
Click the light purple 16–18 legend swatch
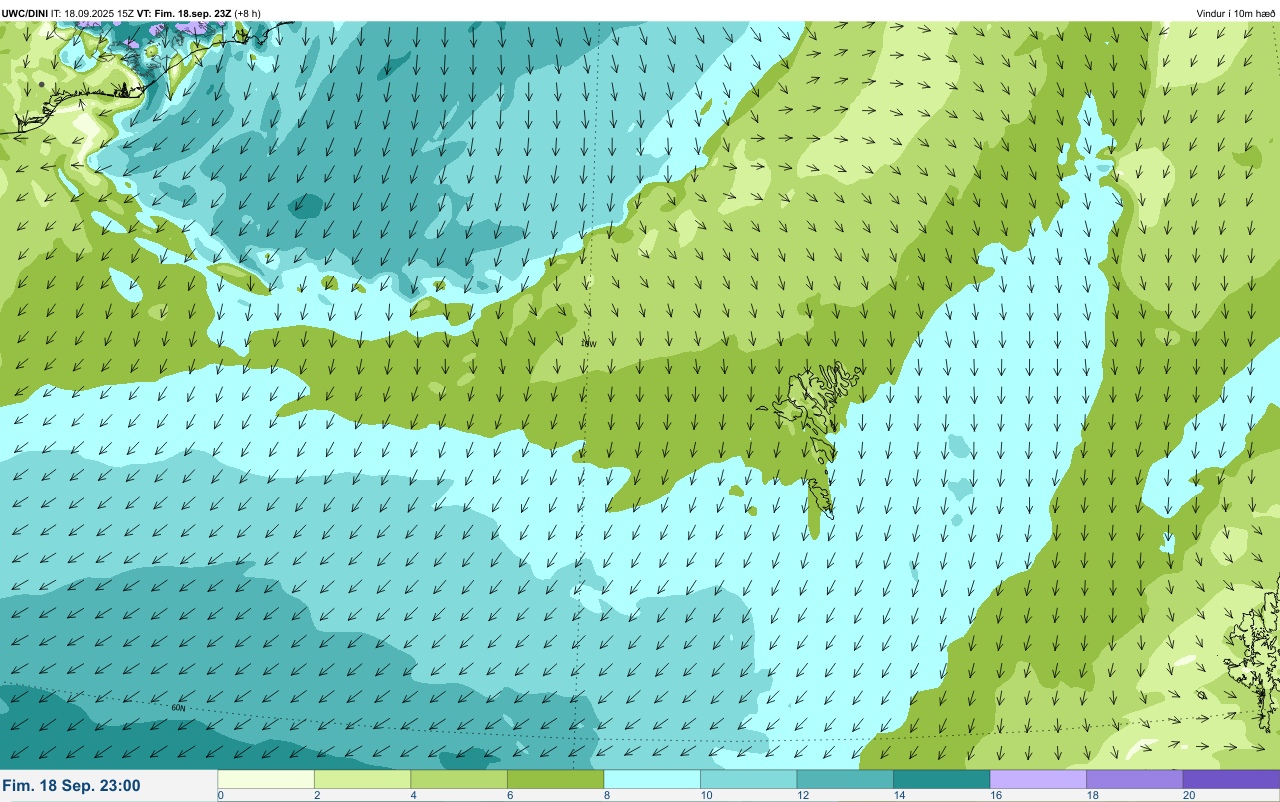click(x=1038, y=779)
